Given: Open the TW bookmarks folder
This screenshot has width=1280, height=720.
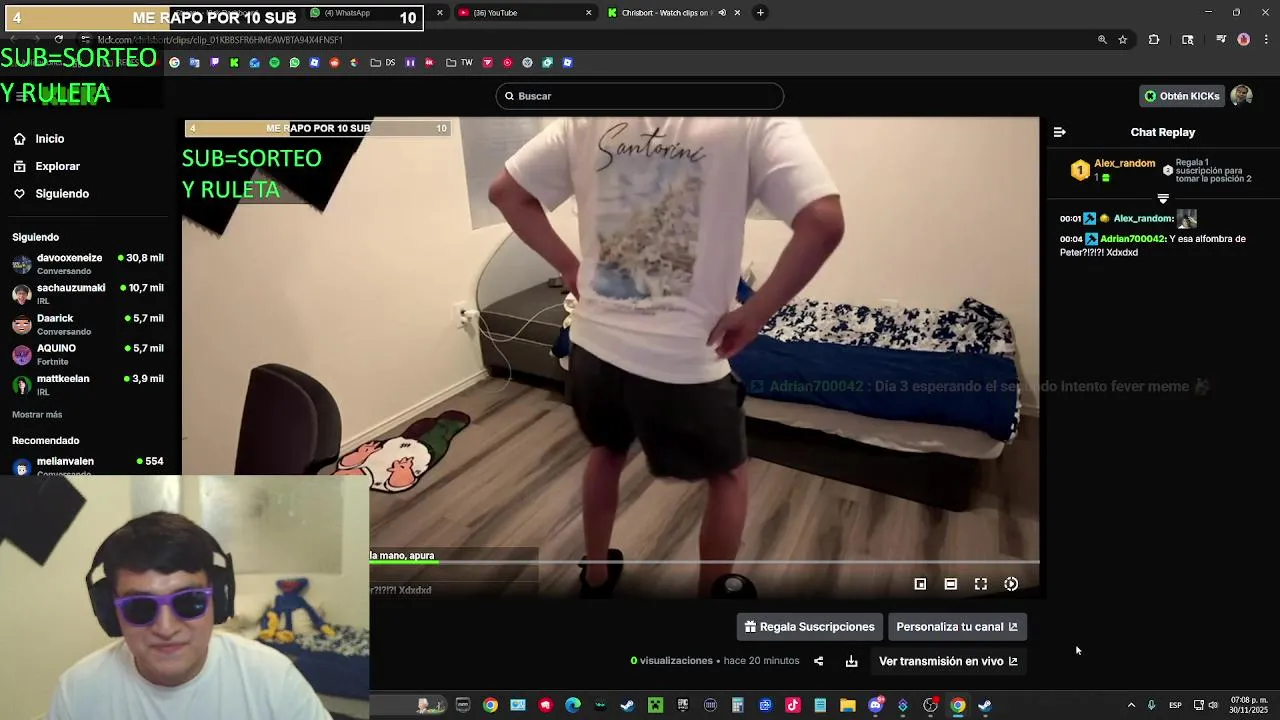Looking at the screenshot, I should [x=459, y=63].
